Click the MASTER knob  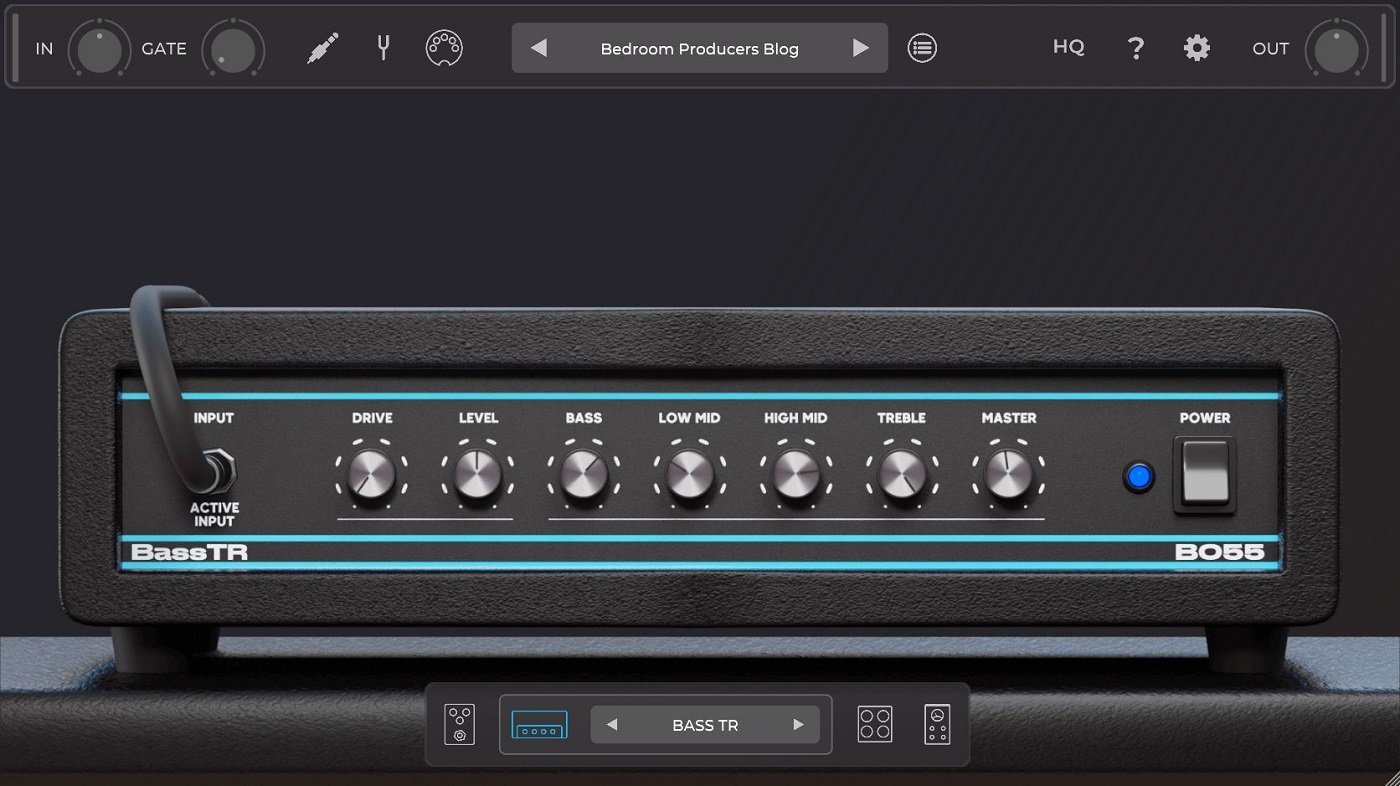(x=1008, y=475)
